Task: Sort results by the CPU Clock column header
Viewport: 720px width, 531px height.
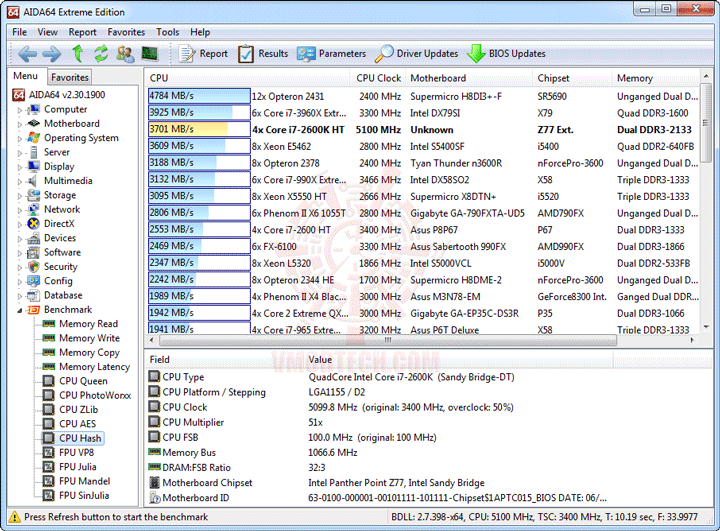Action: (x=378, y=78)
